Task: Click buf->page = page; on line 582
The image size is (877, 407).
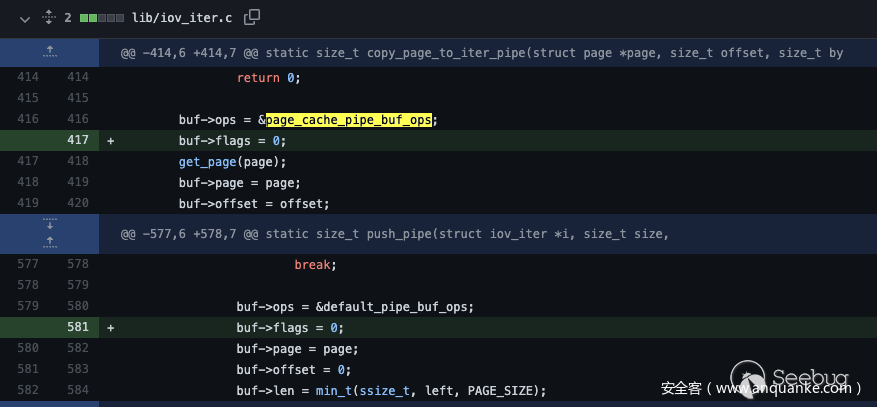Action: (x=298, y=349)
